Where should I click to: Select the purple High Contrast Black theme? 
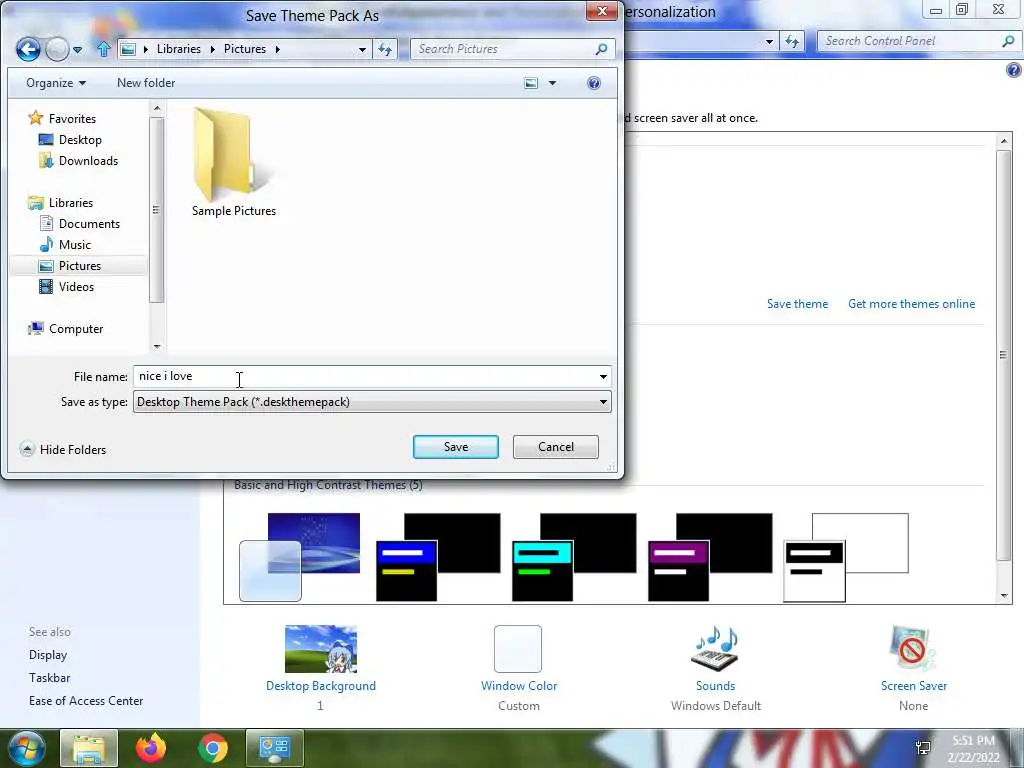[x=710, y=557]
